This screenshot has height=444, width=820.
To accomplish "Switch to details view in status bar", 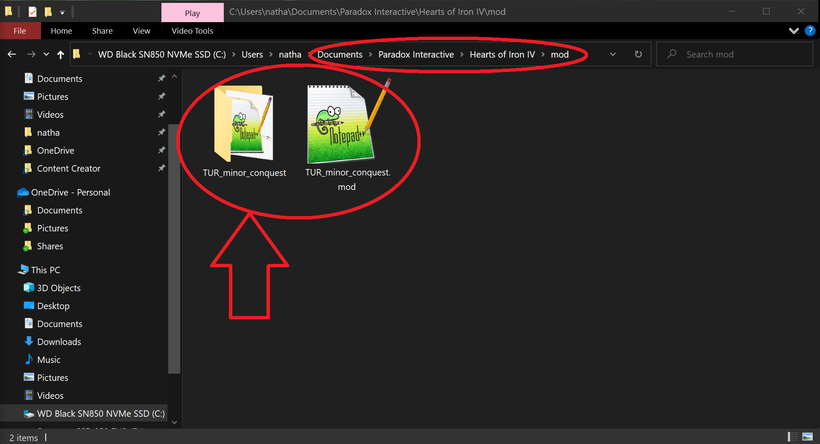I will (x=793, y=437).
